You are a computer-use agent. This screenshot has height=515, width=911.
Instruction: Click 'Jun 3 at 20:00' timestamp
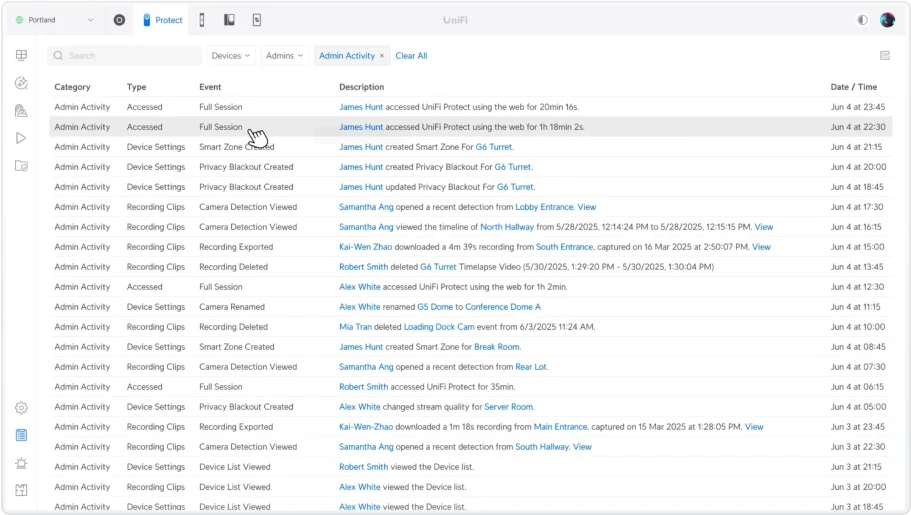858,487
